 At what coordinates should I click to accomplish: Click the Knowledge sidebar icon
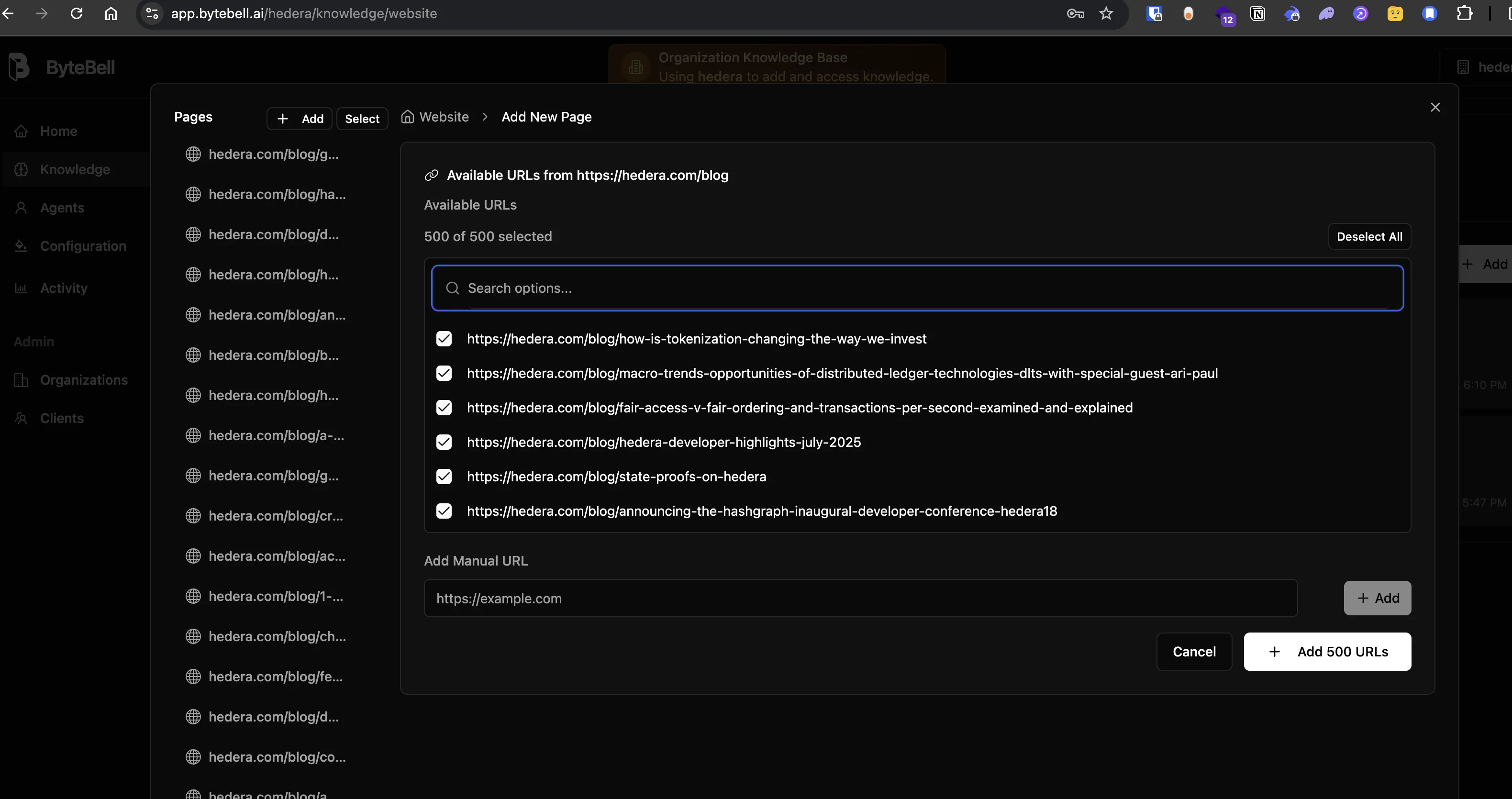coord(21,169)
